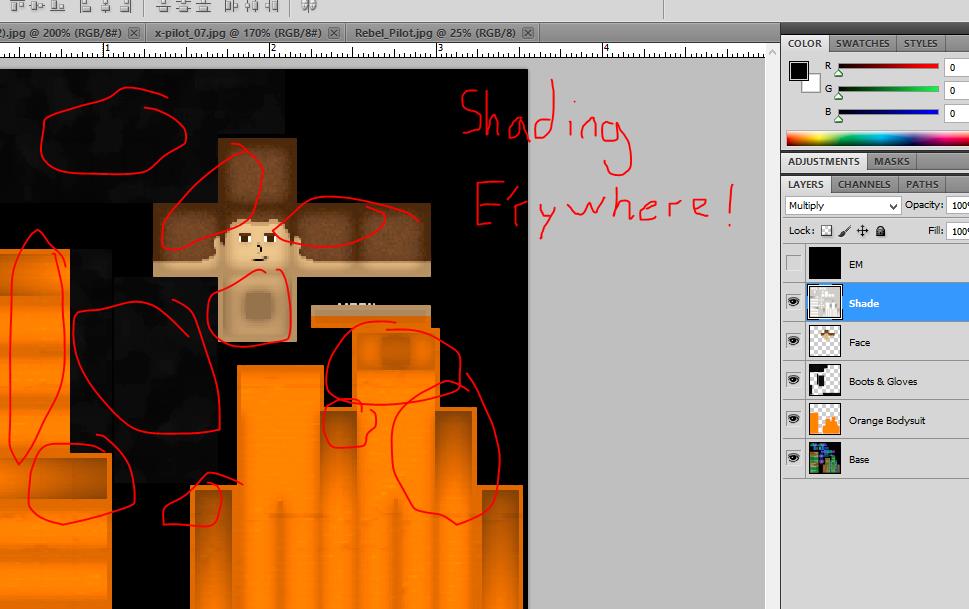Screen dimensions: 969x609
Task: Show the hidden EM layer
Action: pyautogui.click(x=794, y=264)
